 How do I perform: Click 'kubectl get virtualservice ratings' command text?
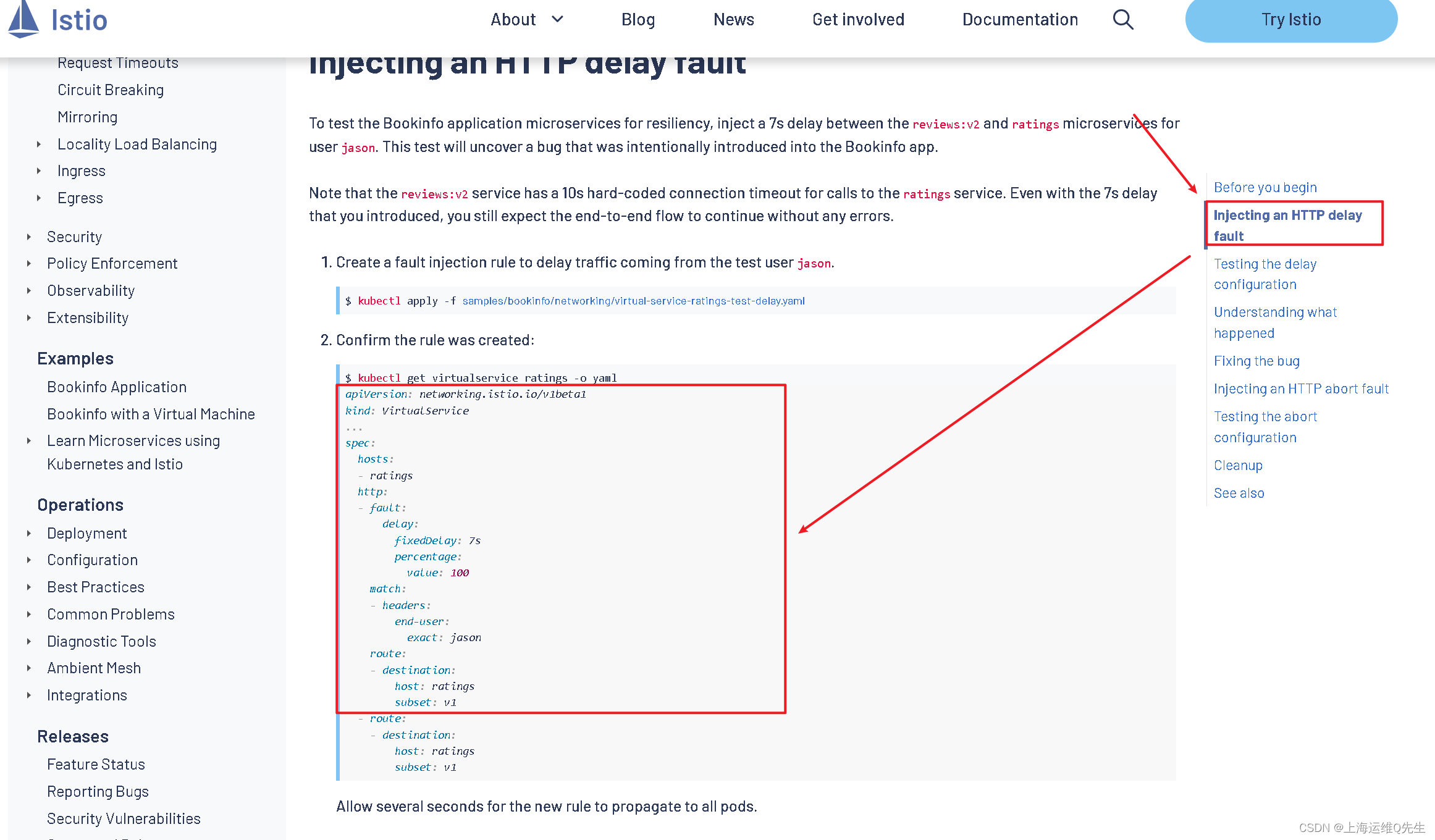[x=463, y=378]
